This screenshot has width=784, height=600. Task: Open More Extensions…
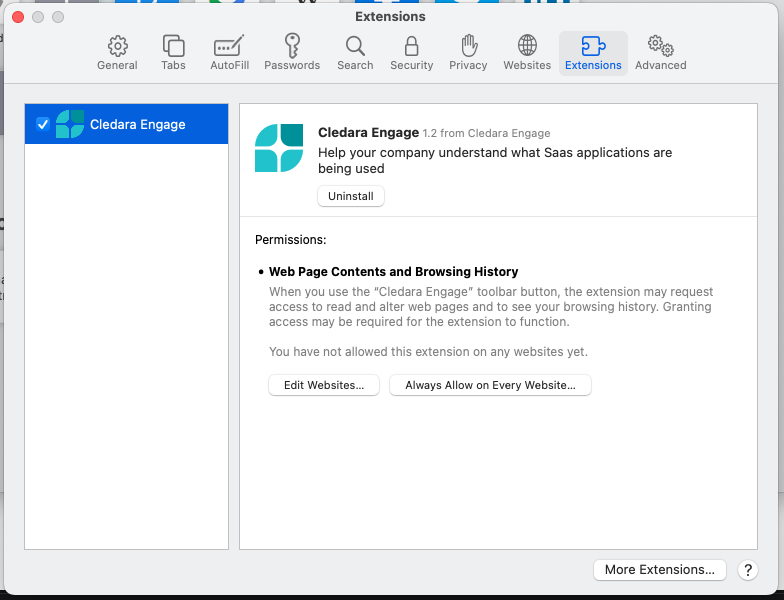pos(660,570)
